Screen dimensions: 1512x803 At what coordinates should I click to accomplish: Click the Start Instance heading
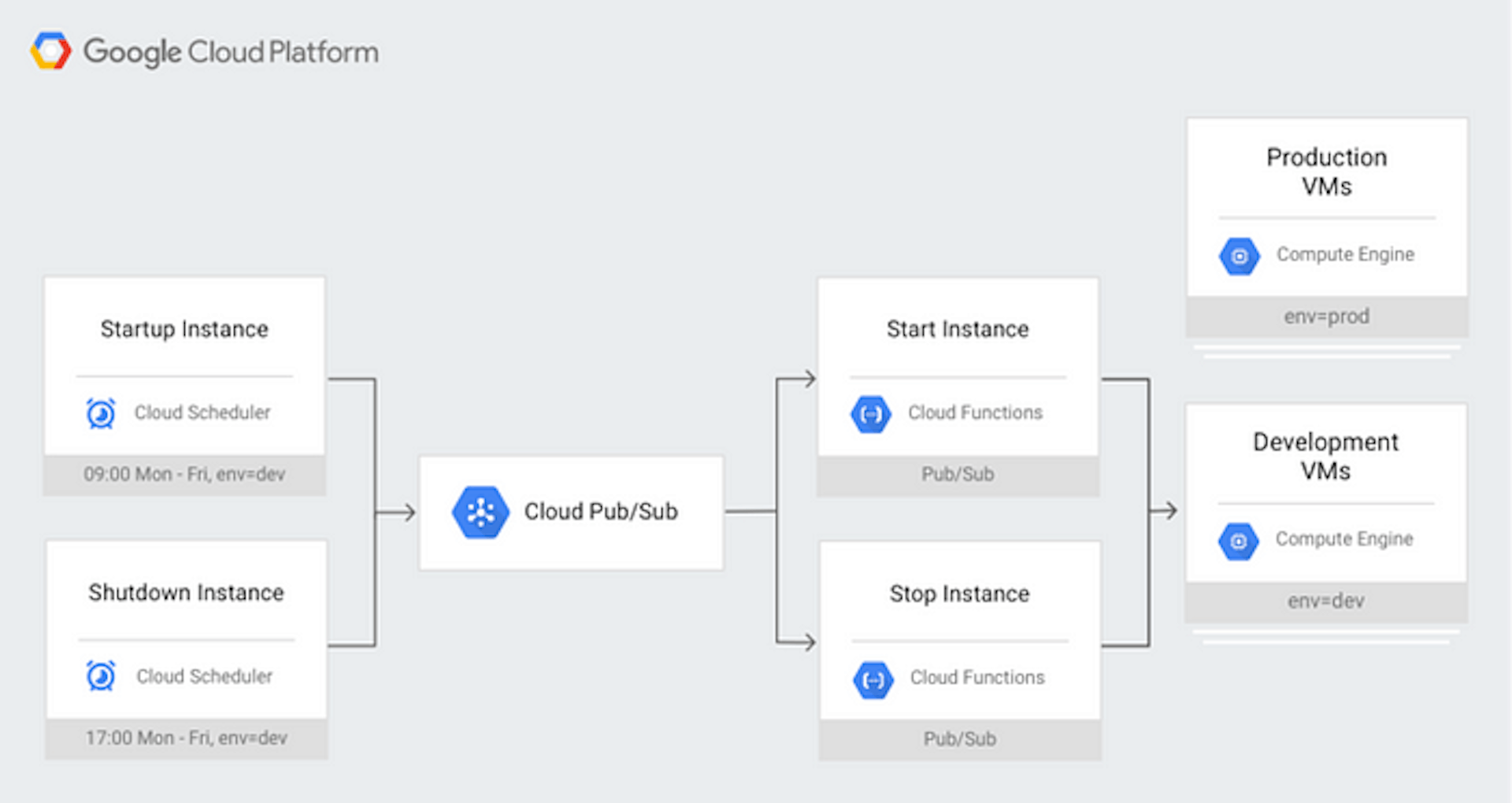pos(958,329)
